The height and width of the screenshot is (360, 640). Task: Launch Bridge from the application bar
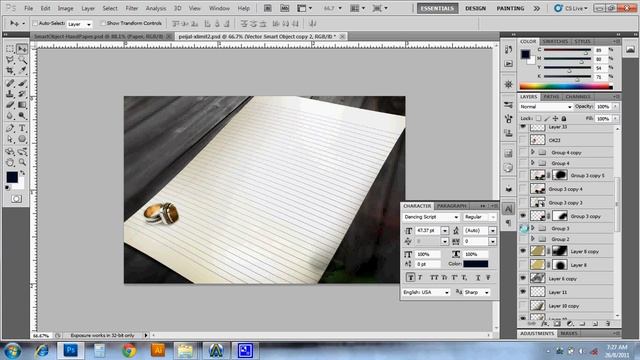pos(267,8)
